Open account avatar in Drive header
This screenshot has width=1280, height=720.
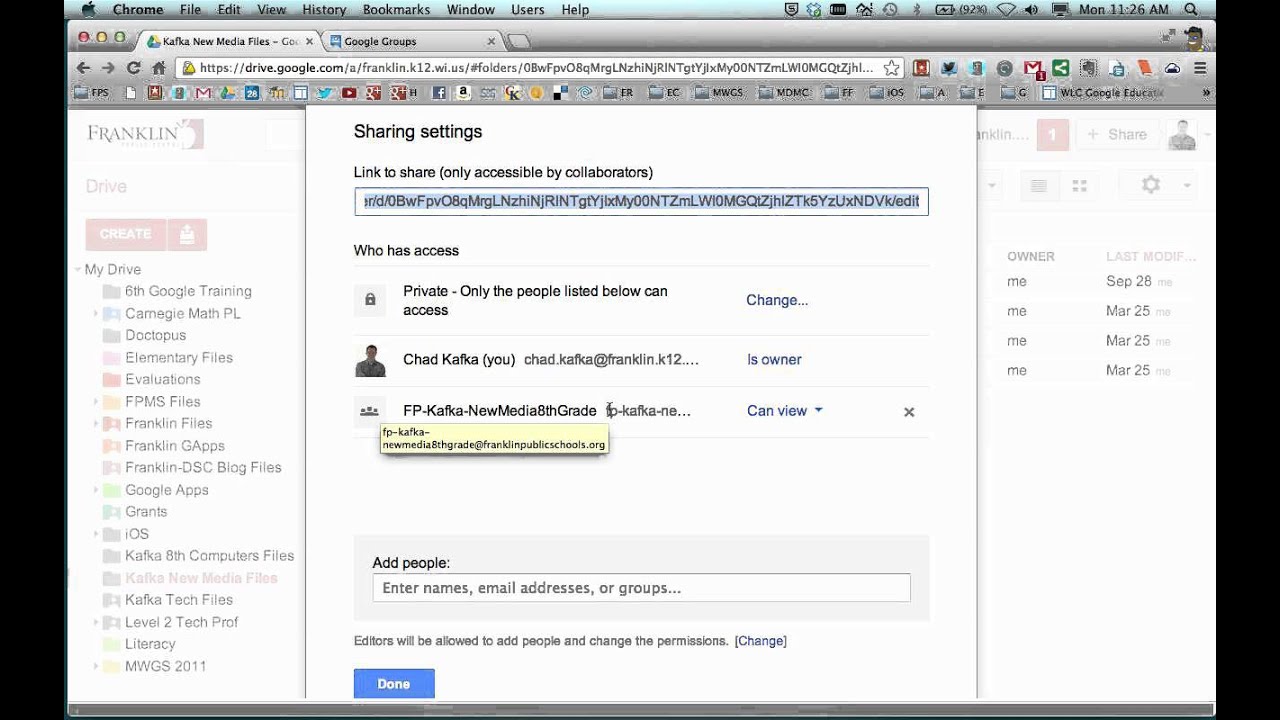[x=1182, y=134]
